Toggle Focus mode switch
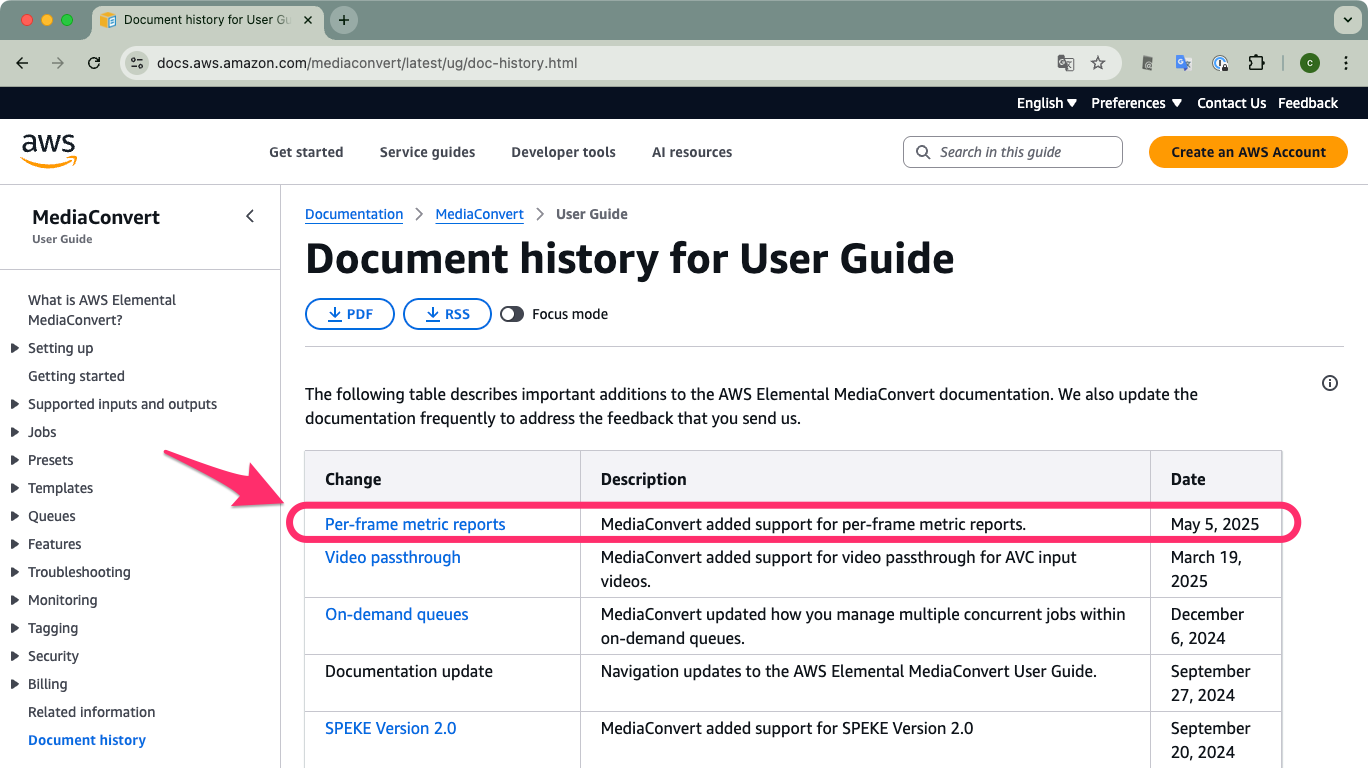1368x768 pixels. click(512, 314)
